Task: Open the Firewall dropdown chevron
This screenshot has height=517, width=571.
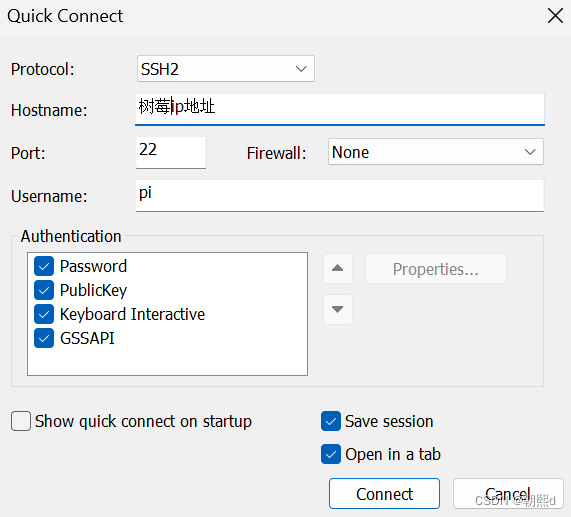Action: 530,152
